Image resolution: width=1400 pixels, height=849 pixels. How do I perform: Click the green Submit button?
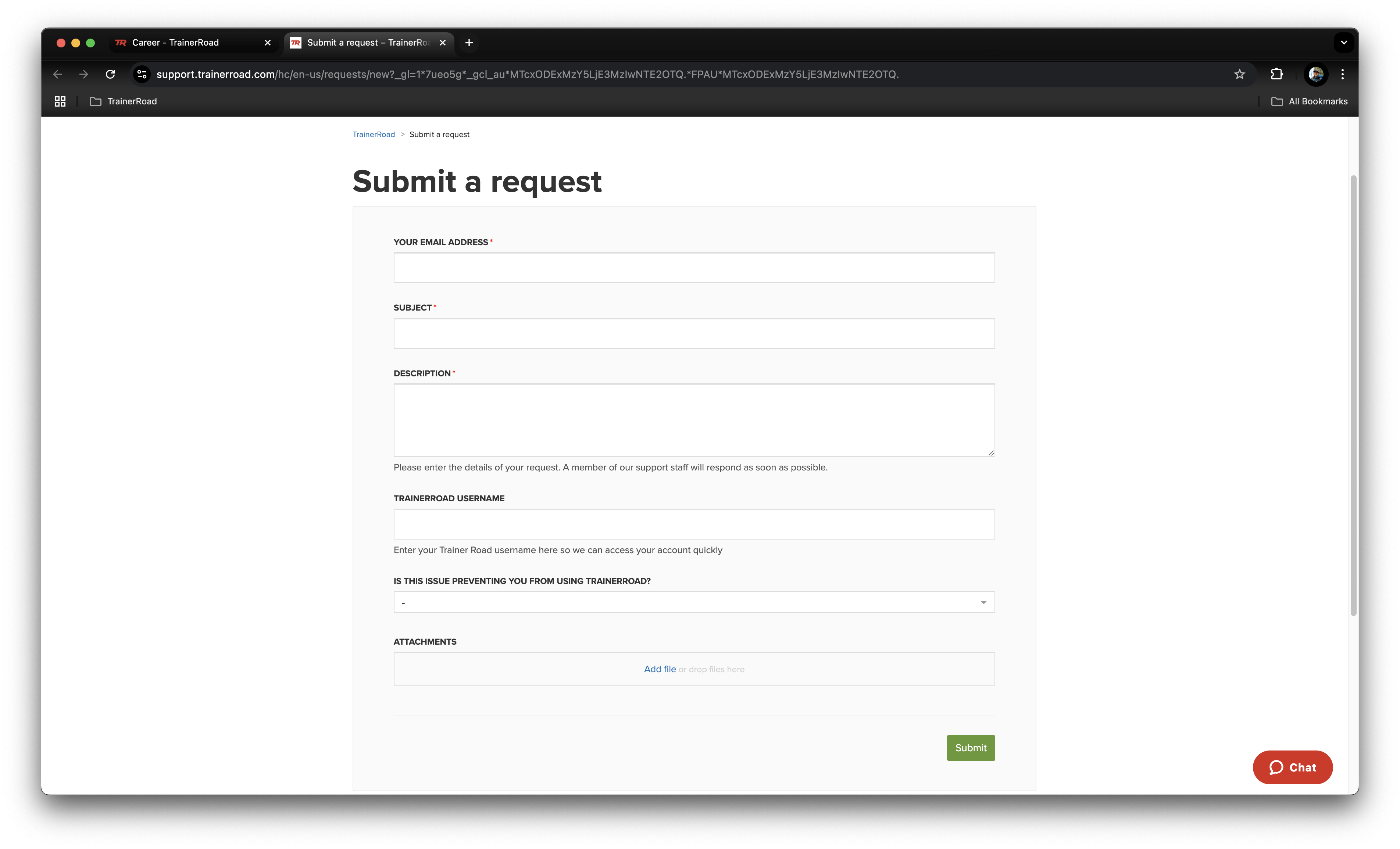click(971, 747)
